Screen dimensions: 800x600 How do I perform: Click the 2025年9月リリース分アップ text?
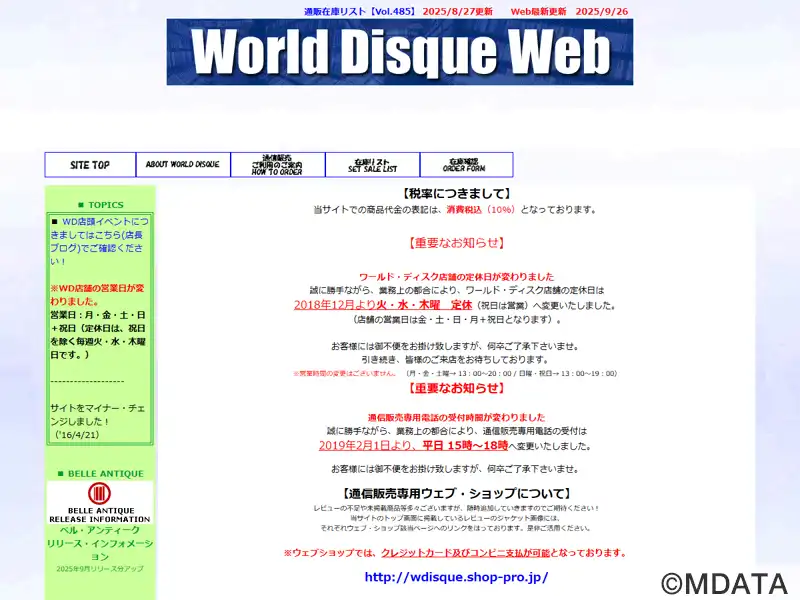click(x=100, y=568)
